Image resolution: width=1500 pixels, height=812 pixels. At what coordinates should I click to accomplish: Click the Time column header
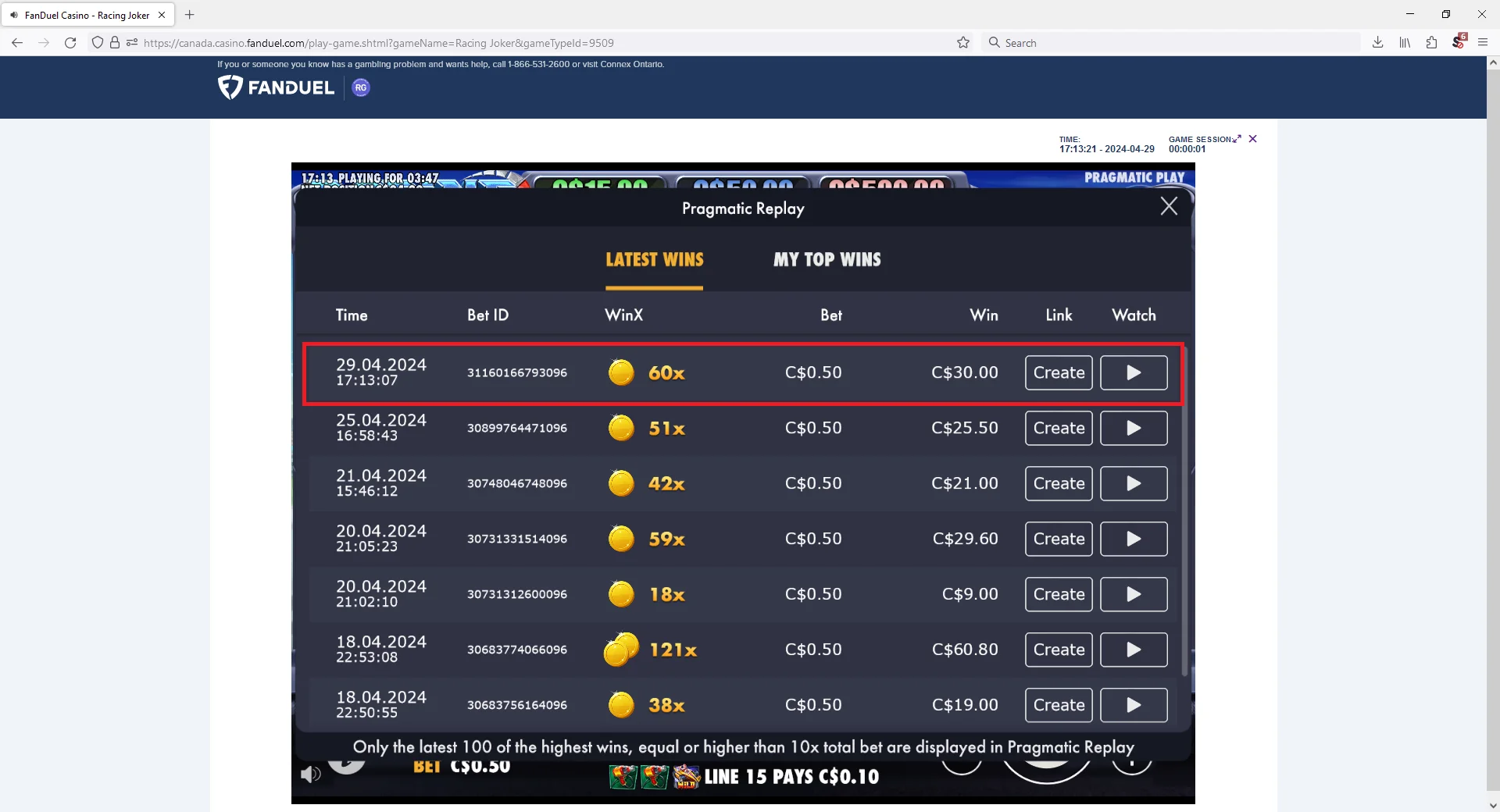click(x=352, y=315)
